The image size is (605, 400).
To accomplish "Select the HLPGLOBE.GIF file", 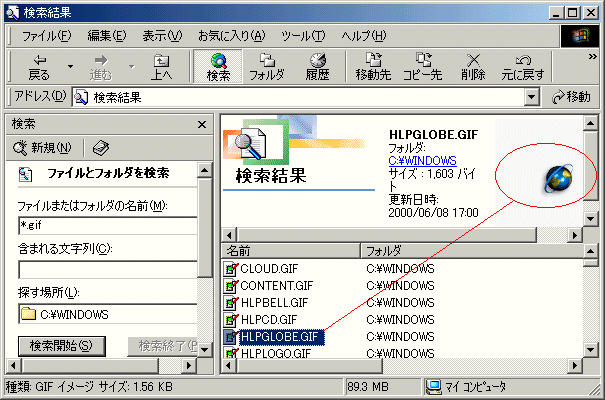I will pos(282,337).
